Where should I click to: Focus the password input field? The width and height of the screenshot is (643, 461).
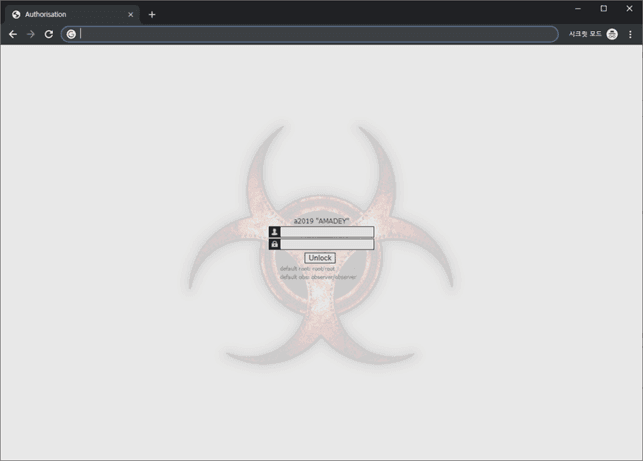coord(327,244)
